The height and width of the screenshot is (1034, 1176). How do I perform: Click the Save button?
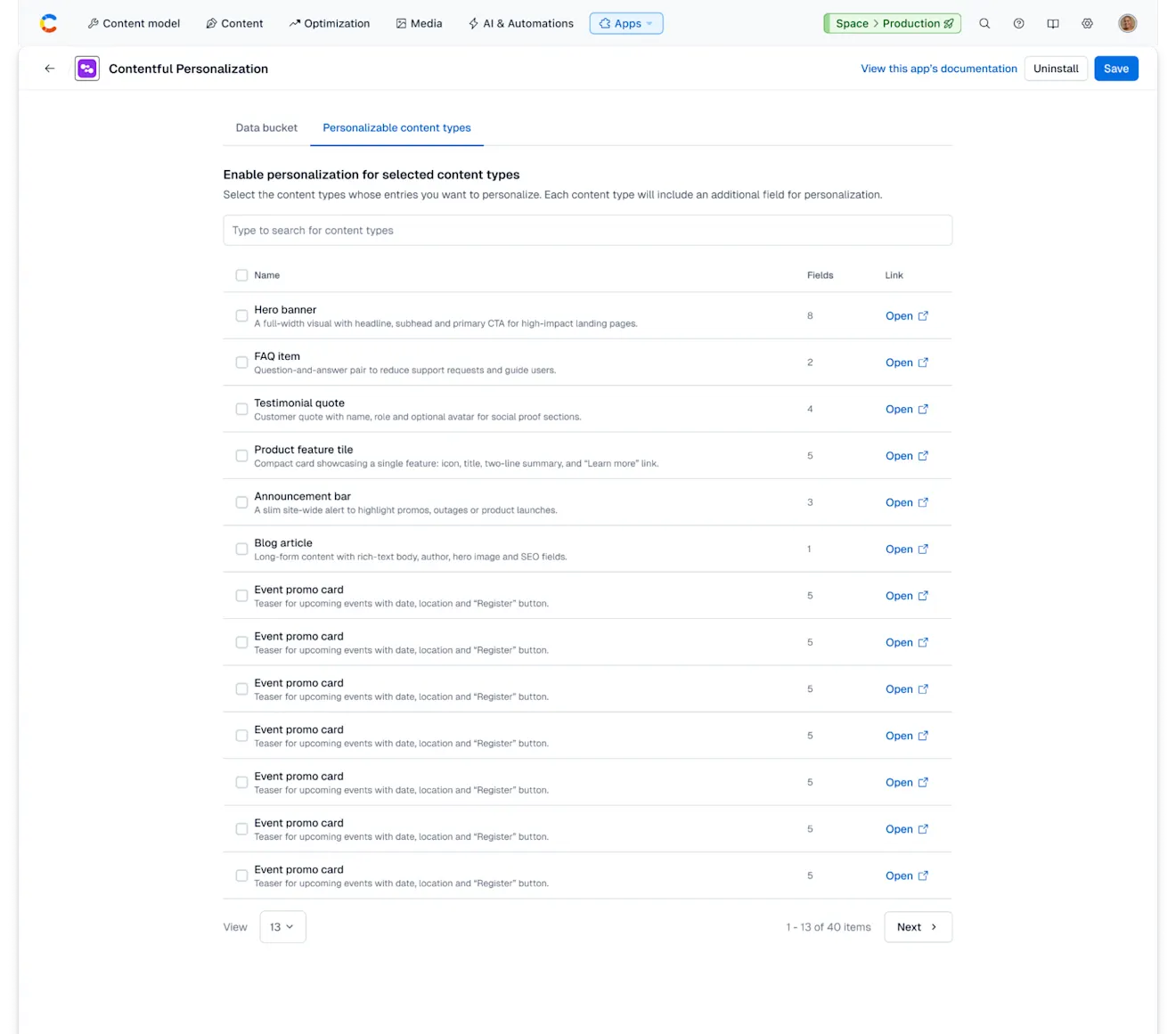click(1115, 68)
